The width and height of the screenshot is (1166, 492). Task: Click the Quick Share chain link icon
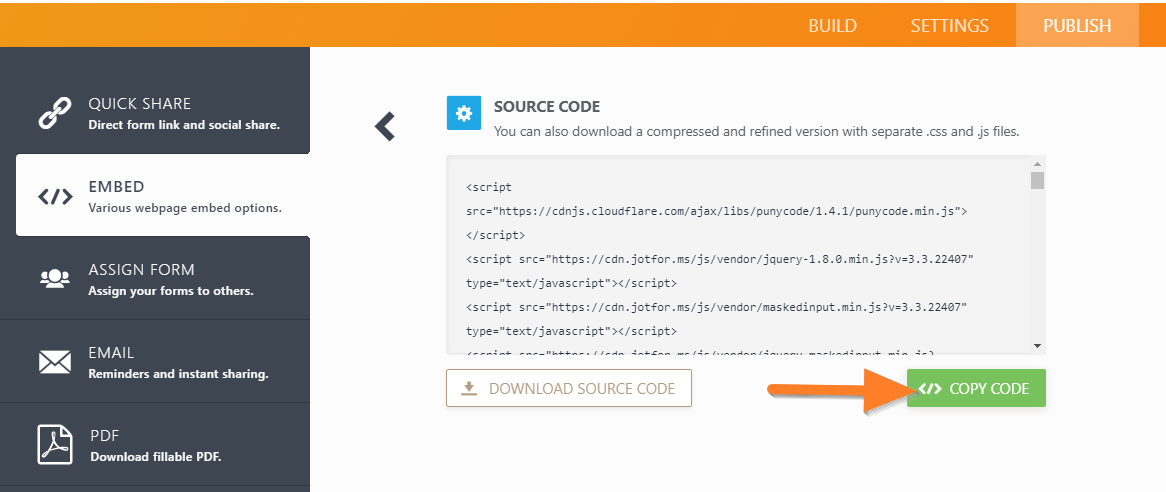(55, 113)
